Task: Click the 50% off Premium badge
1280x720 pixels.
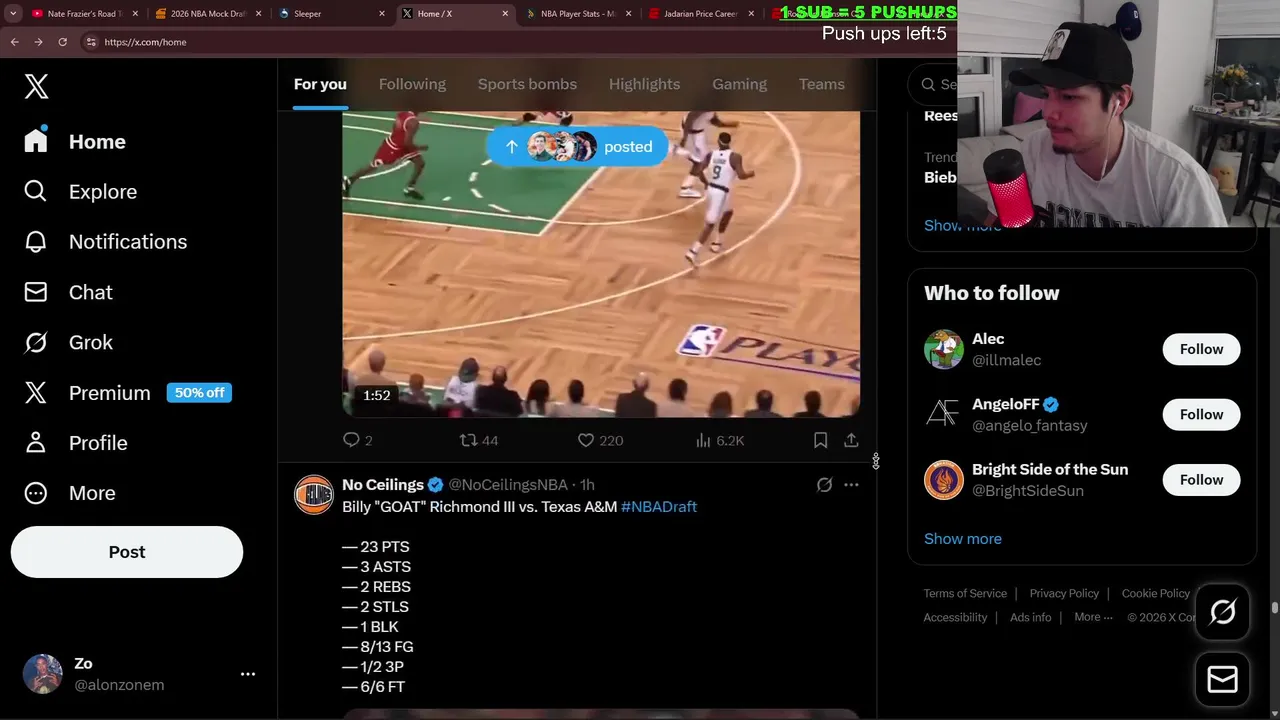Action: coord(199,393)
